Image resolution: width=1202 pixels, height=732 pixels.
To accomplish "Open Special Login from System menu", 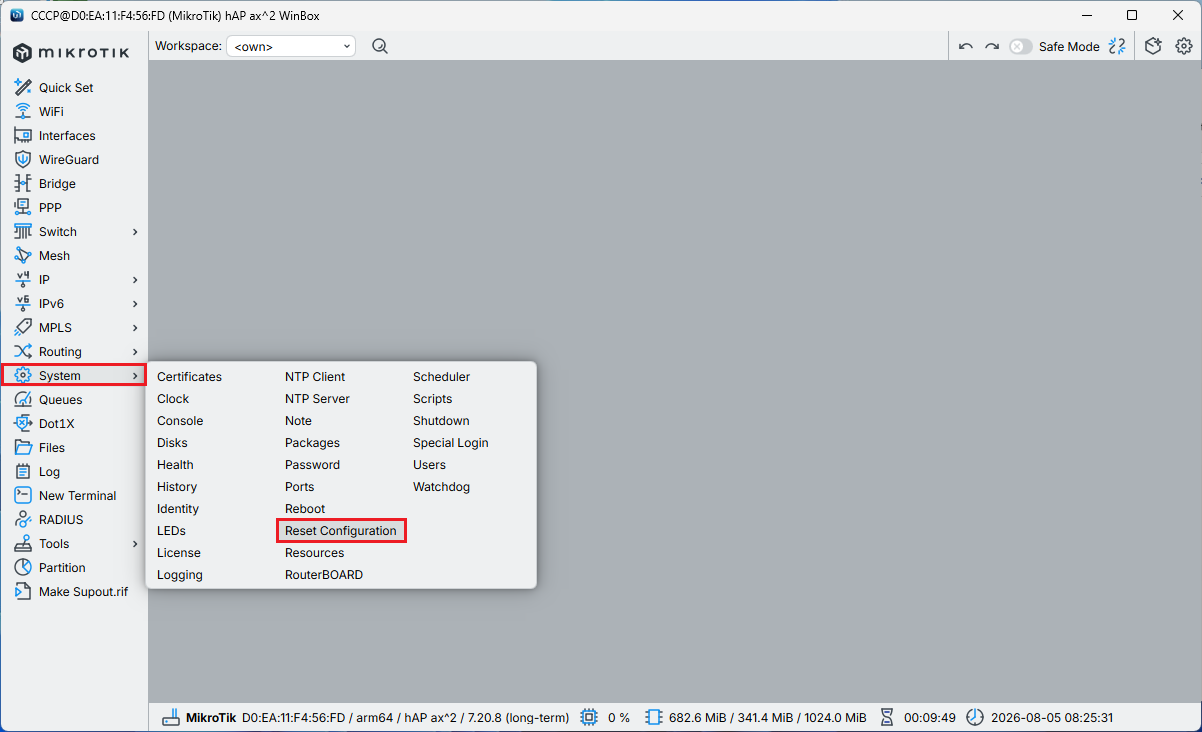I will point(451,443).
